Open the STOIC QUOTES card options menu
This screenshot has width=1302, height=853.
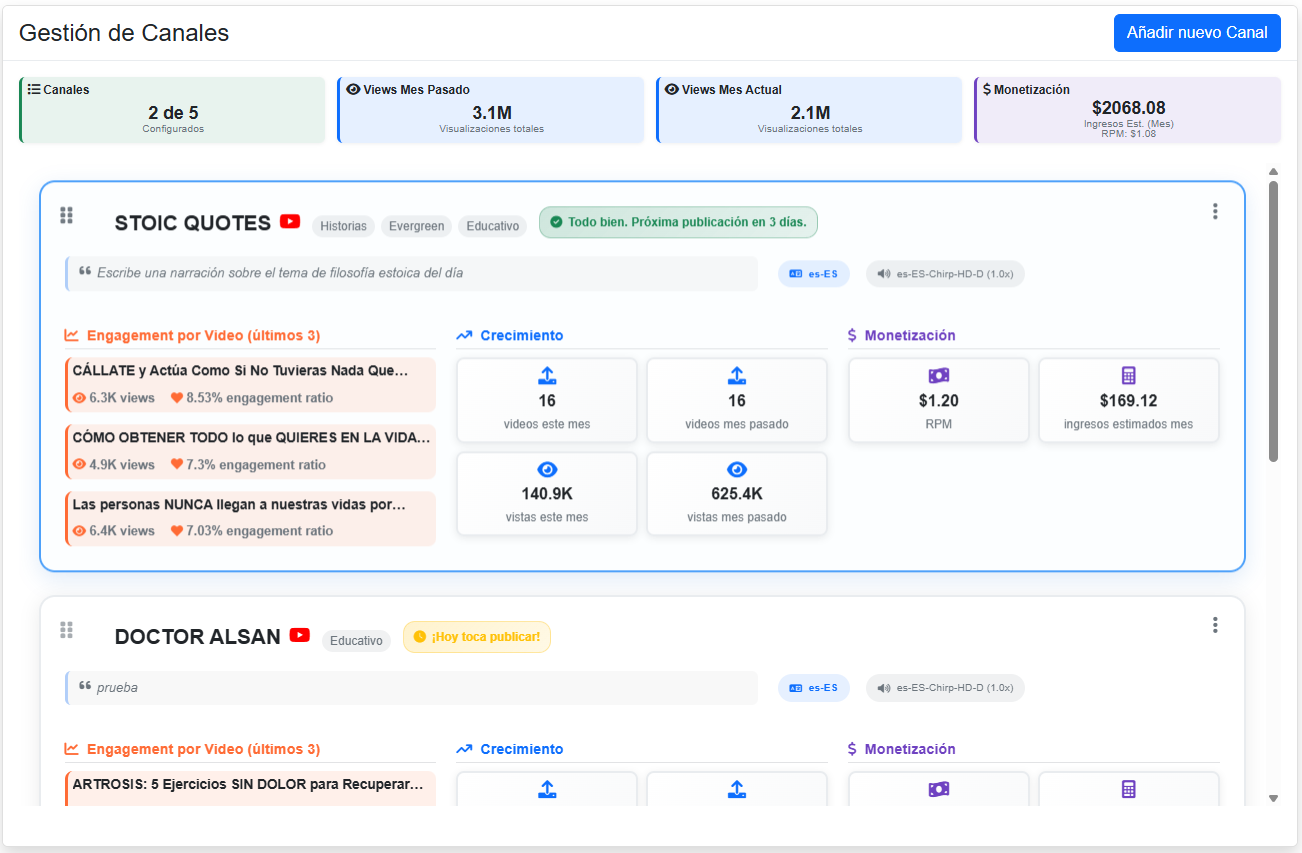click(x=1215, y=211)
